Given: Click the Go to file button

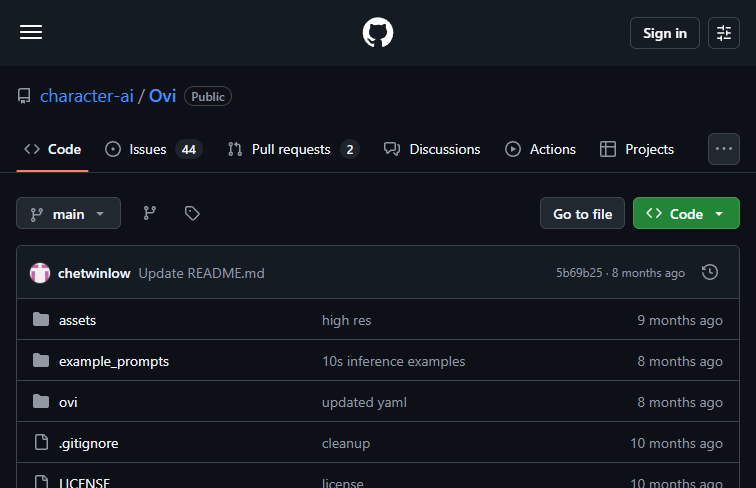Looking at the screenshot, I should click(x=582, y=213).
